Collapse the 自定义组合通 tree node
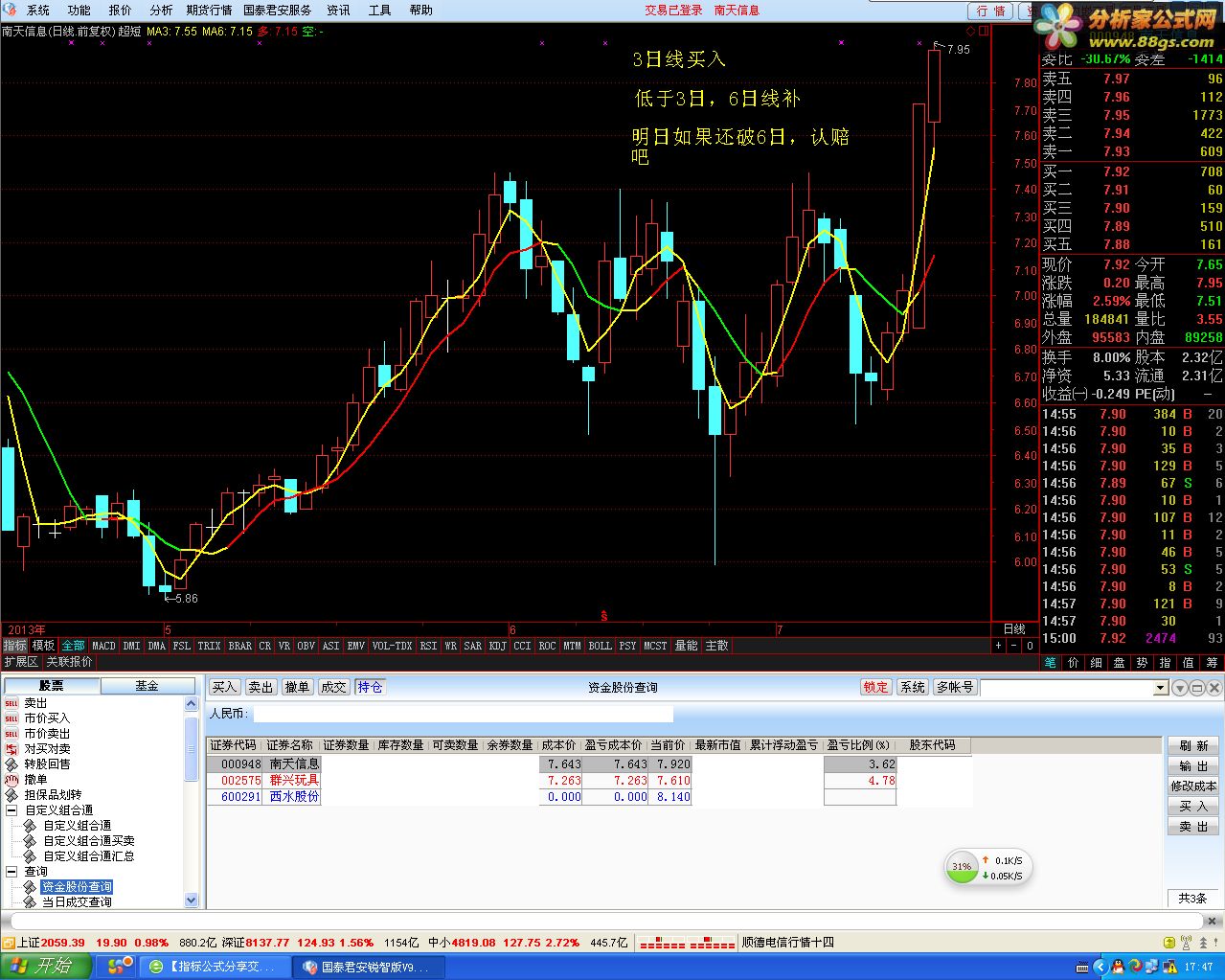Screen dimensions: 1225x980 12,810
